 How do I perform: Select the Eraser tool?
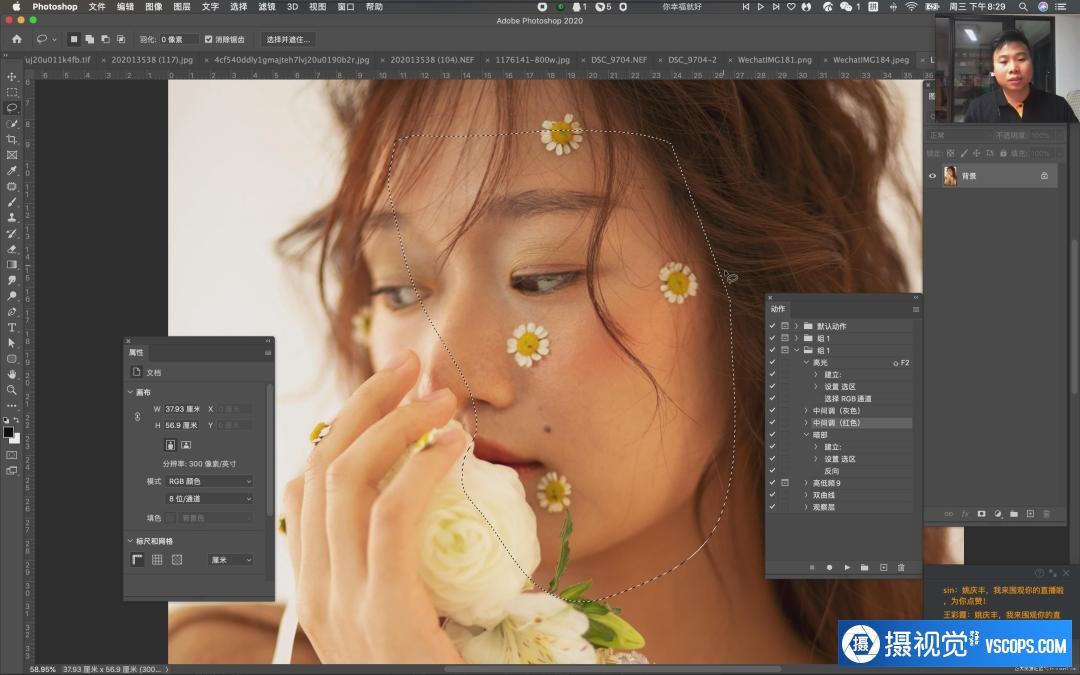(12, 249)
